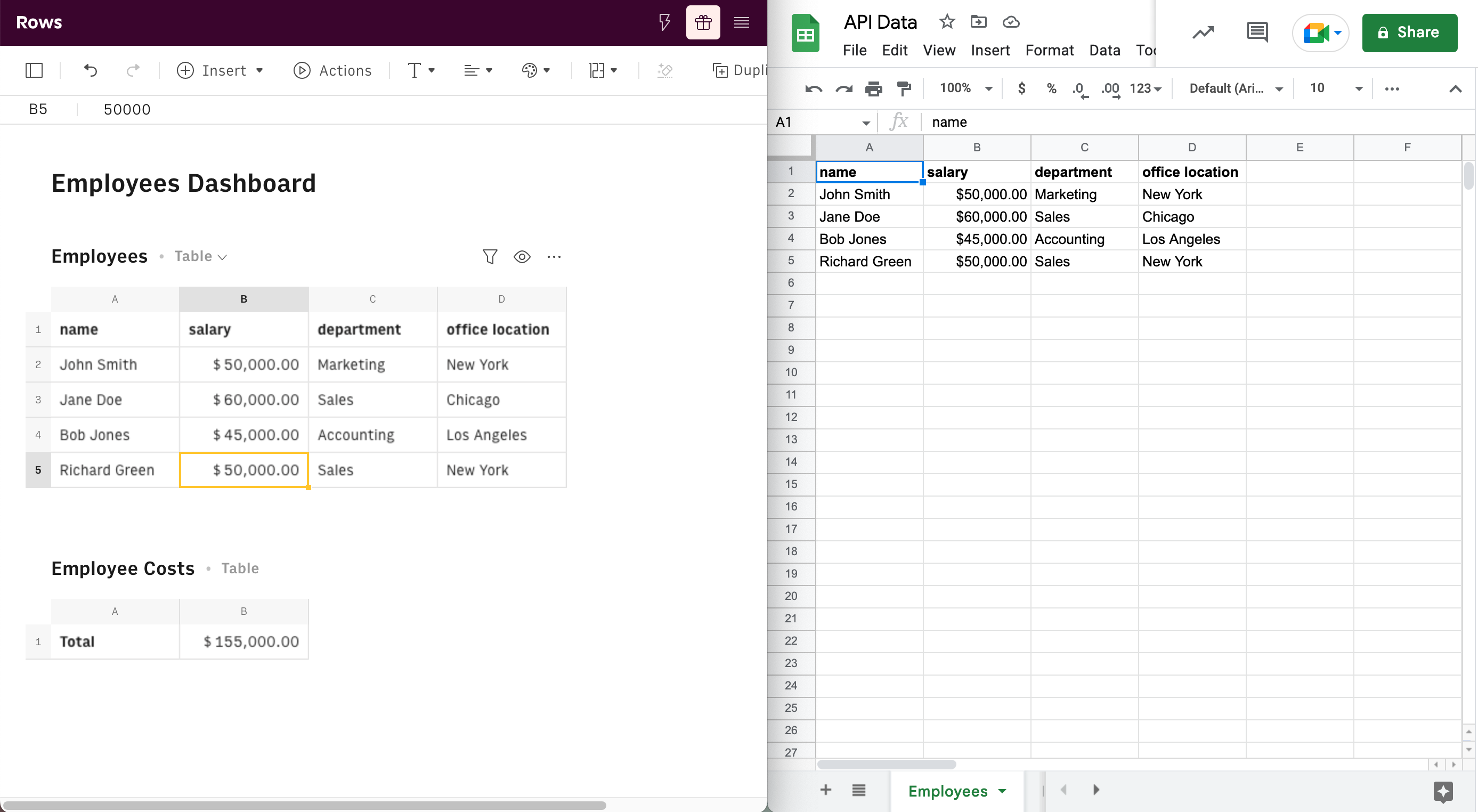Viewport: 1478px width, 812px height.
Task: Toggle the Rows sidebar panel icon
Action: (34, 70)
